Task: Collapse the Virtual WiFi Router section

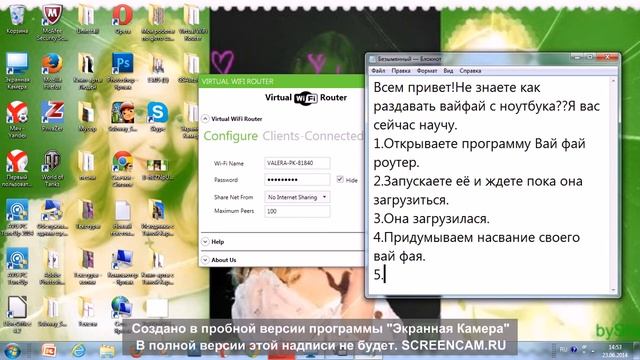Action: [205, 119]
